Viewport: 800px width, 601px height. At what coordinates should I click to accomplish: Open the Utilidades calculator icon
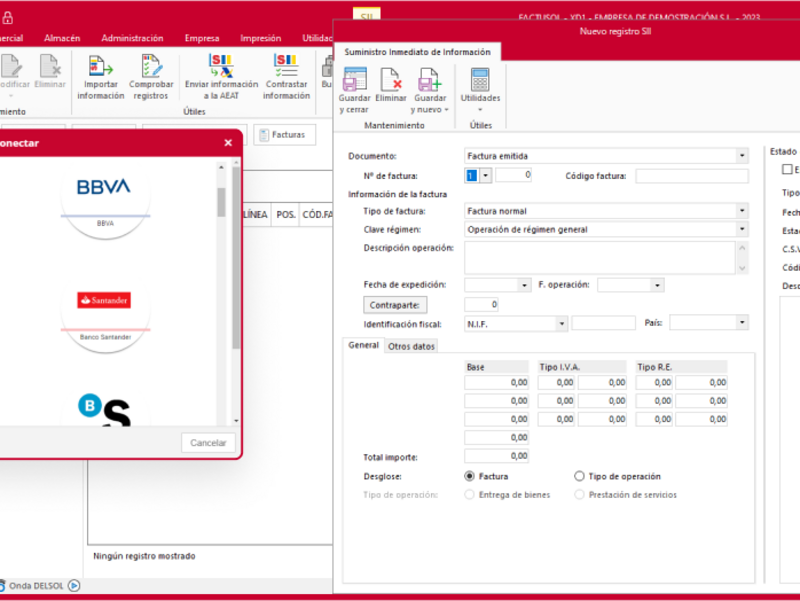480,80
